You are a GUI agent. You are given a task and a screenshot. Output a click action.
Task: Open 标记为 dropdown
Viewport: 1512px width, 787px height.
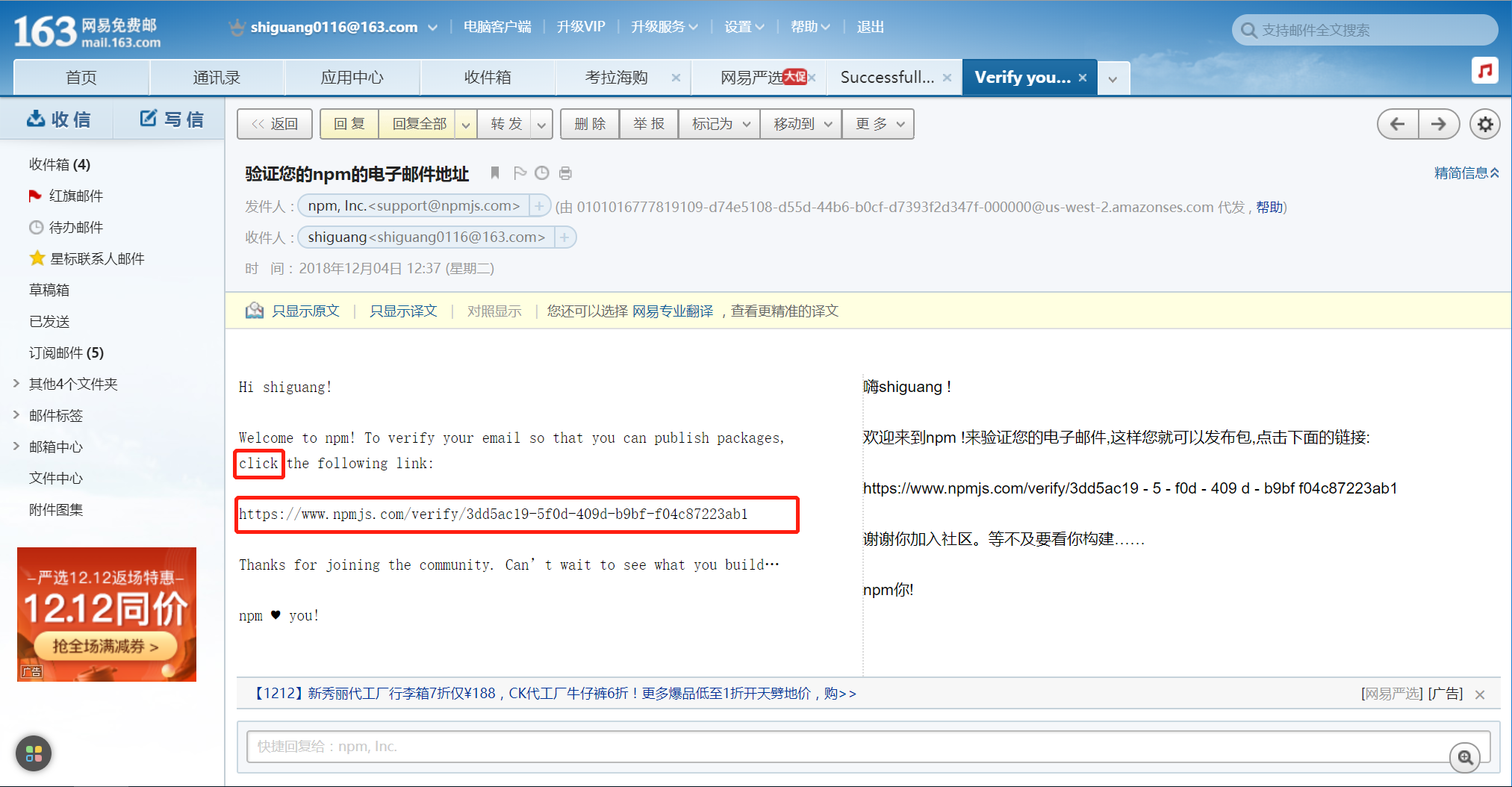pyautogui.click(x=720, y=124)
